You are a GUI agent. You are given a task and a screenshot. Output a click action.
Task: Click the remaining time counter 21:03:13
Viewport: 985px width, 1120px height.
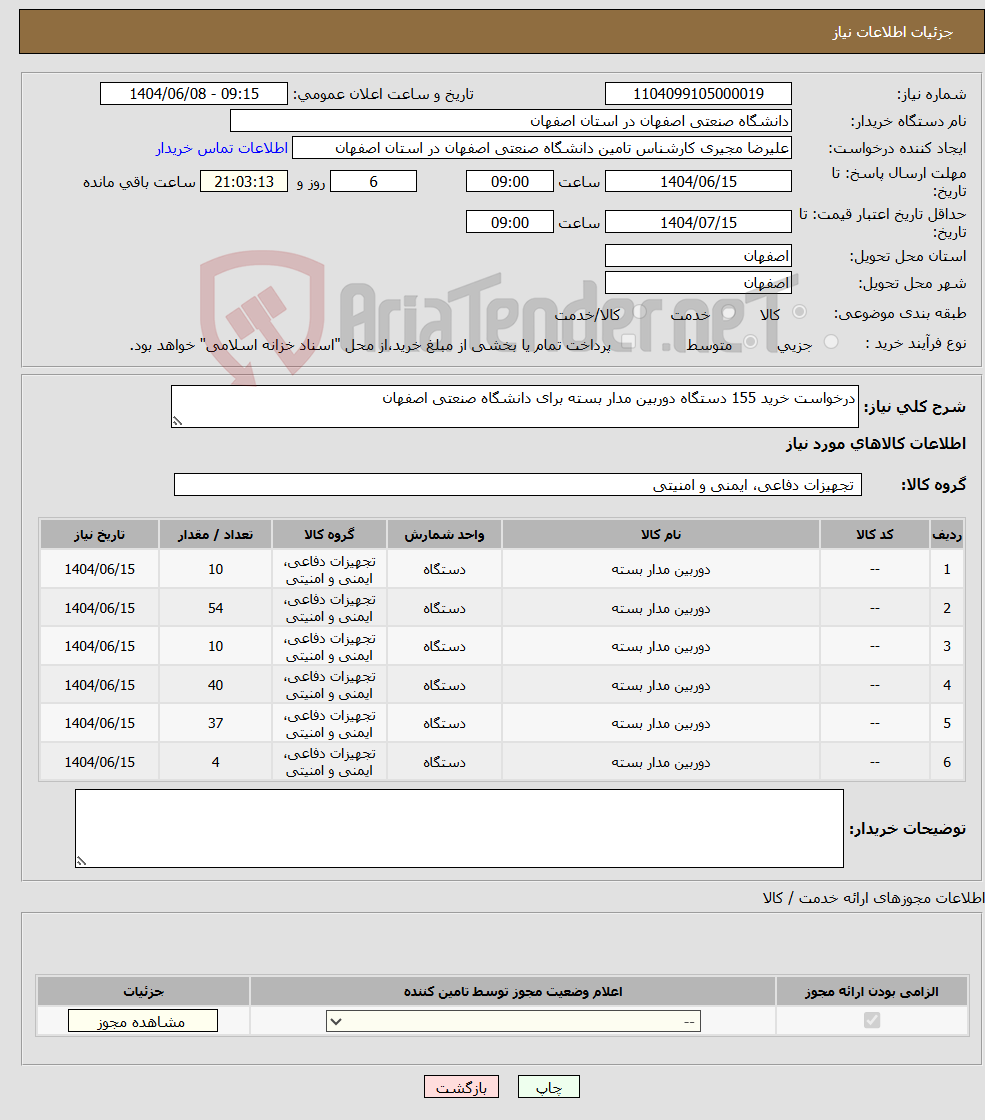[x=243, y=181]
